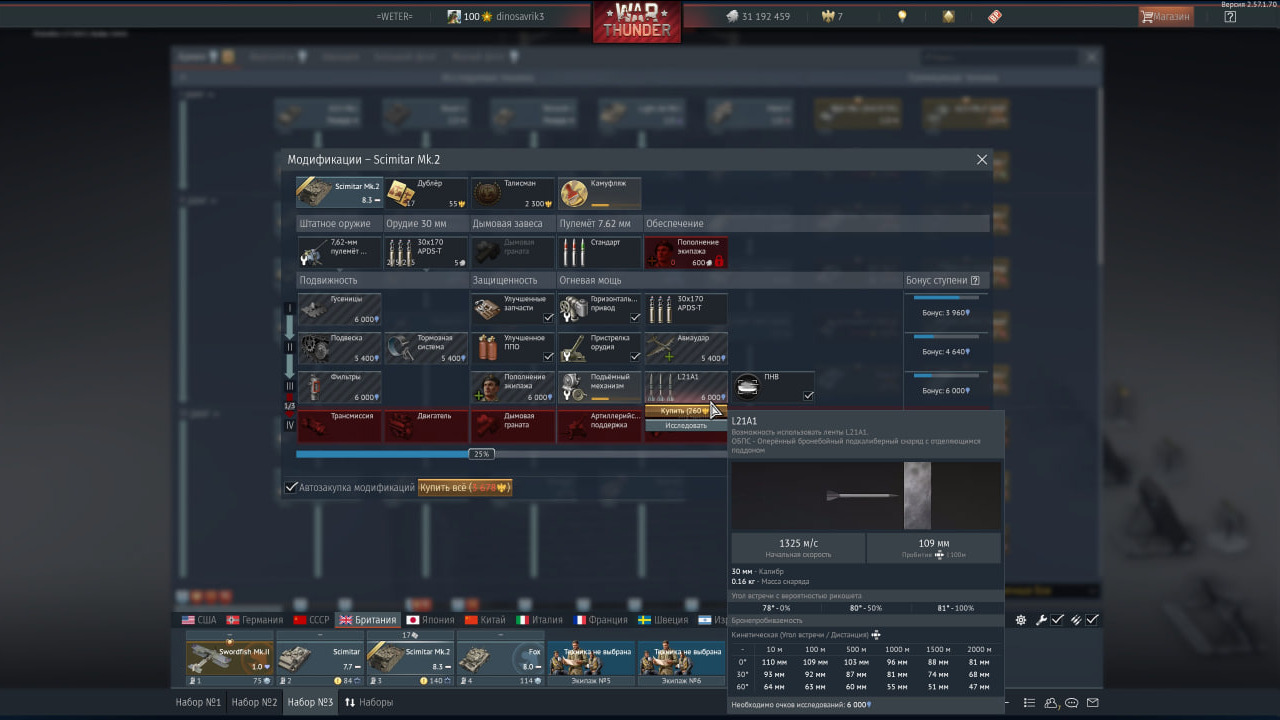
Task: Select the Тормозная система modification
Action: tap(426, 348)
